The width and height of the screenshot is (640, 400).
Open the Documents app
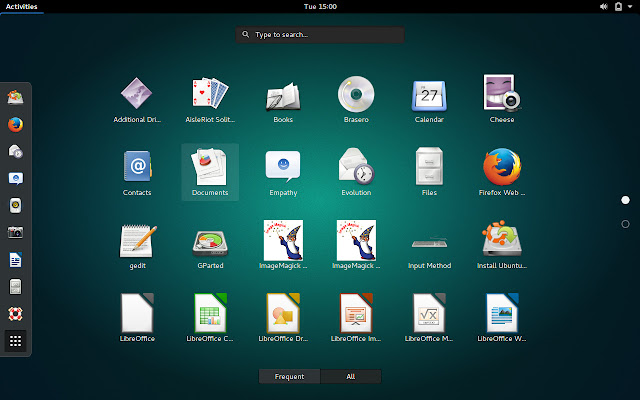(210, 172)
